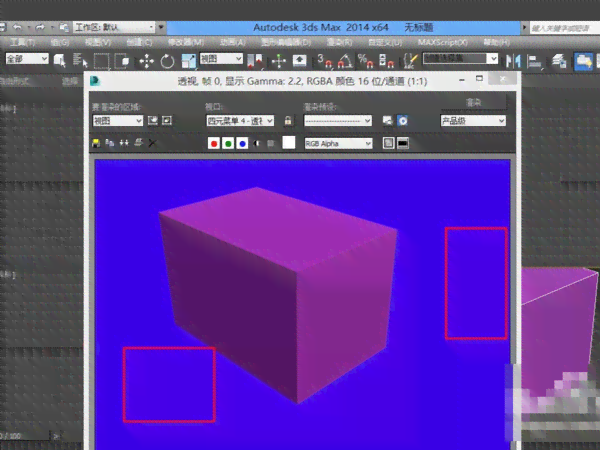Activate the Select and Move tool

(x=146, y=61)
